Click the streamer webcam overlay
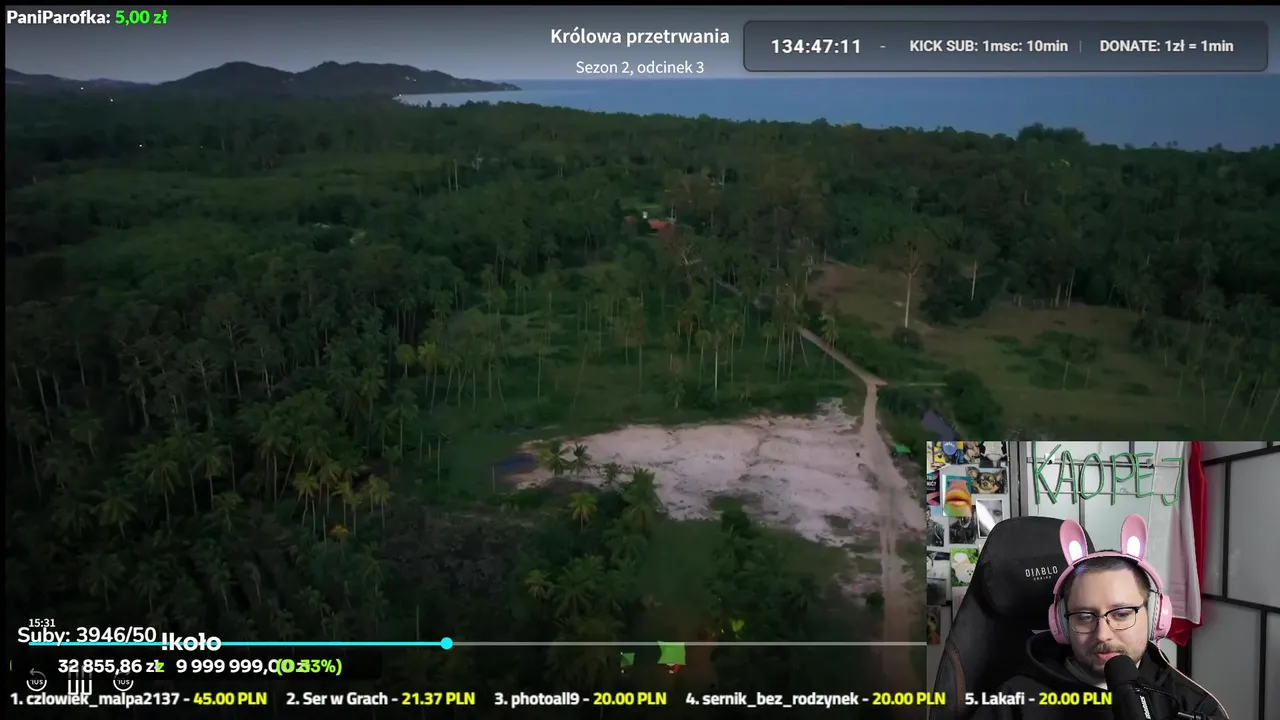The height and width of the screenshot is (720, 1280). [x=1103, y=580]
